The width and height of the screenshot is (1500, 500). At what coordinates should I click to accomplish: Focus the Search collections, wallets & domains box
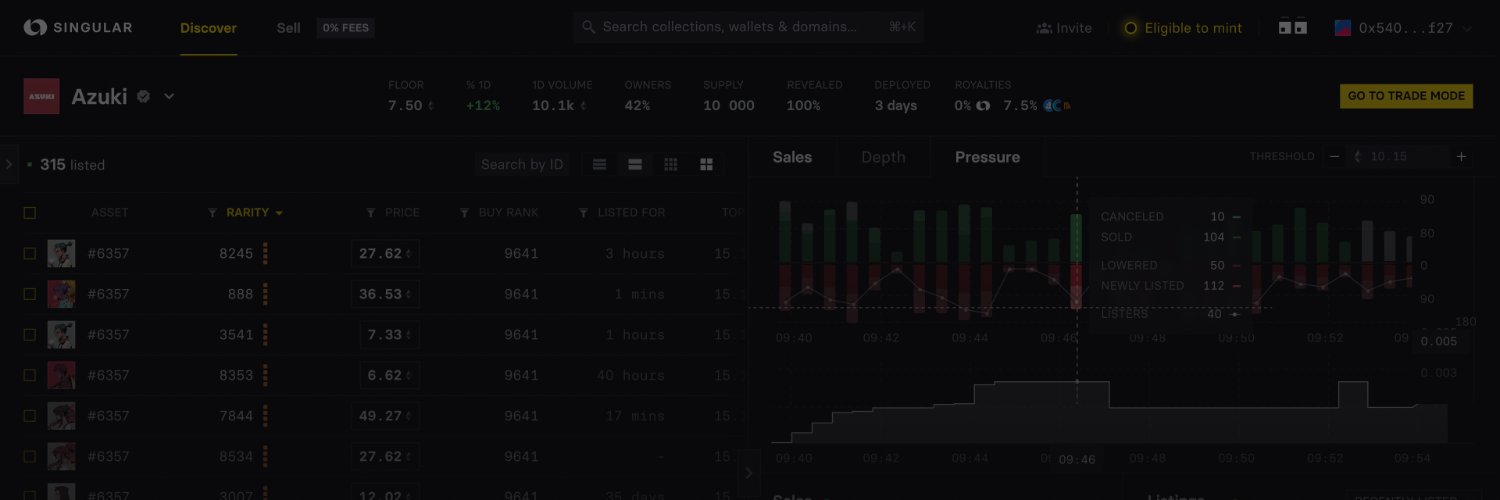click(749, 28)
